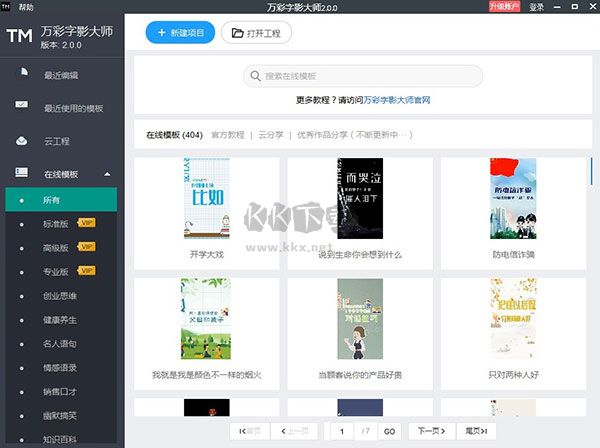The image size is (600, 448).
Task: Select 最近编辑 document icon
Action: tap(24, 72)
